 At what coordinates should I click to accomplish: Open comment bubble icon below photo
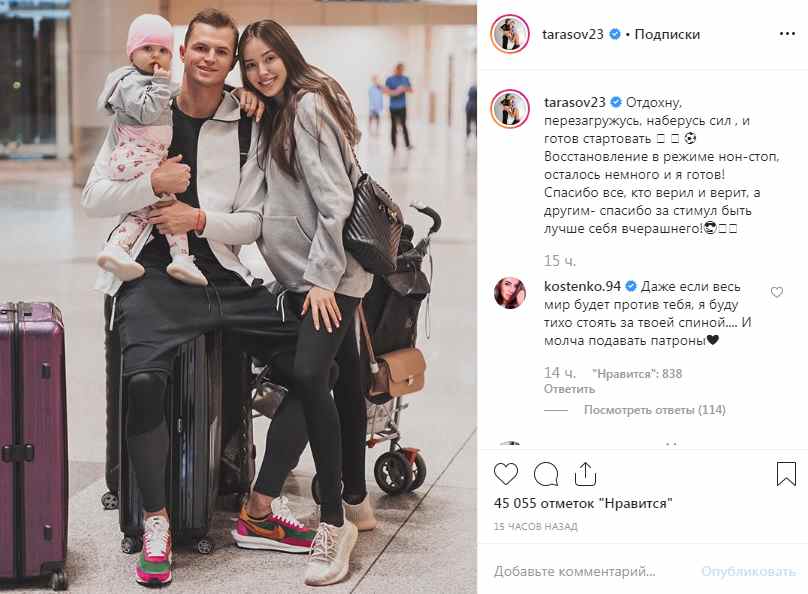(x=546, y=474)
